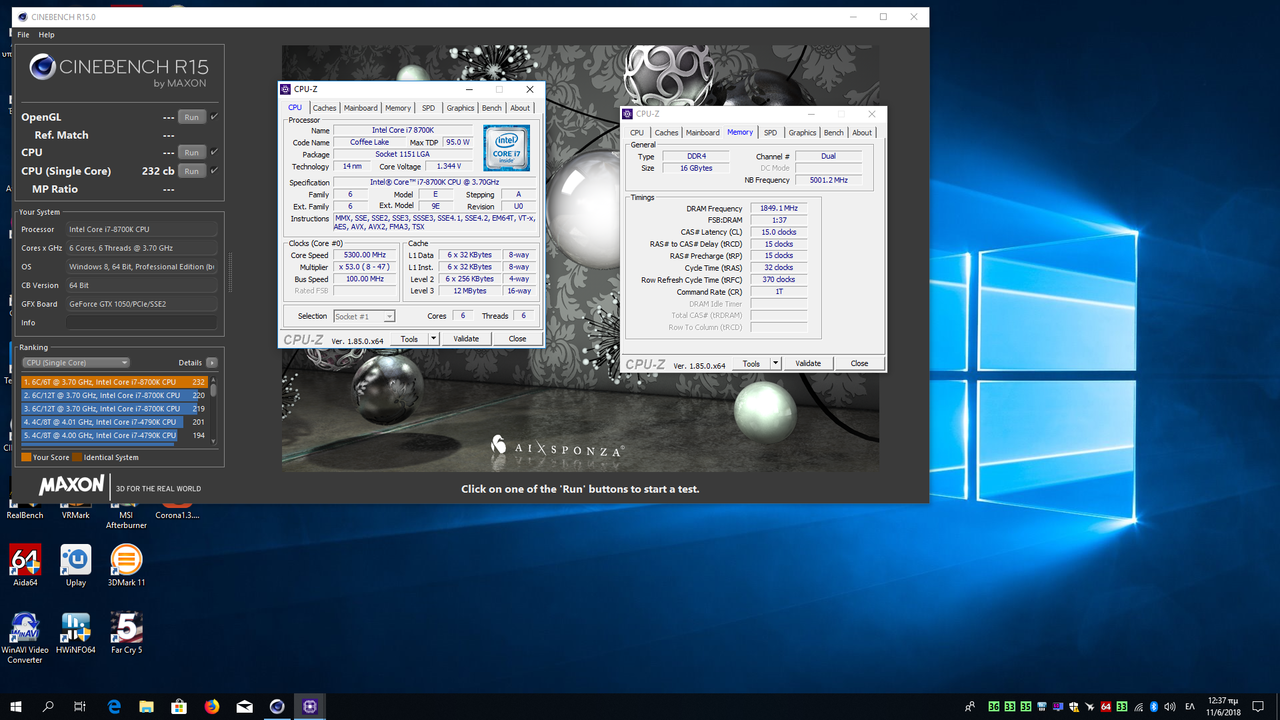Click Tools button in CPU-Z CPU window
The image size is (1280, 720).
409,339
